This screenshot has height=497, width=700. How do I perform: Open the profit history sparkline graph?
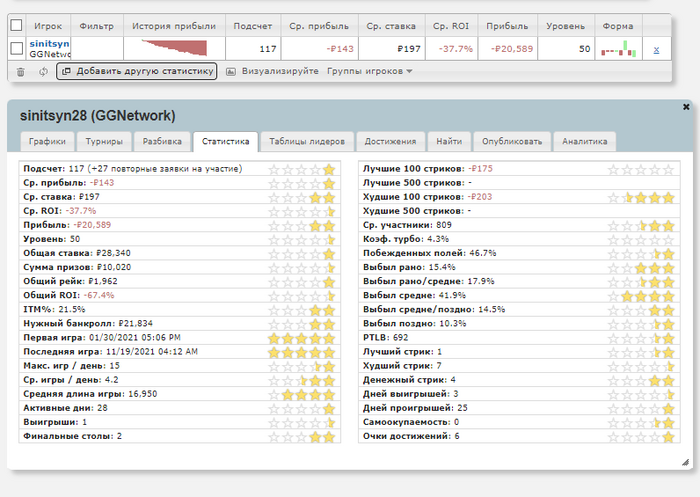pos(174,48)
